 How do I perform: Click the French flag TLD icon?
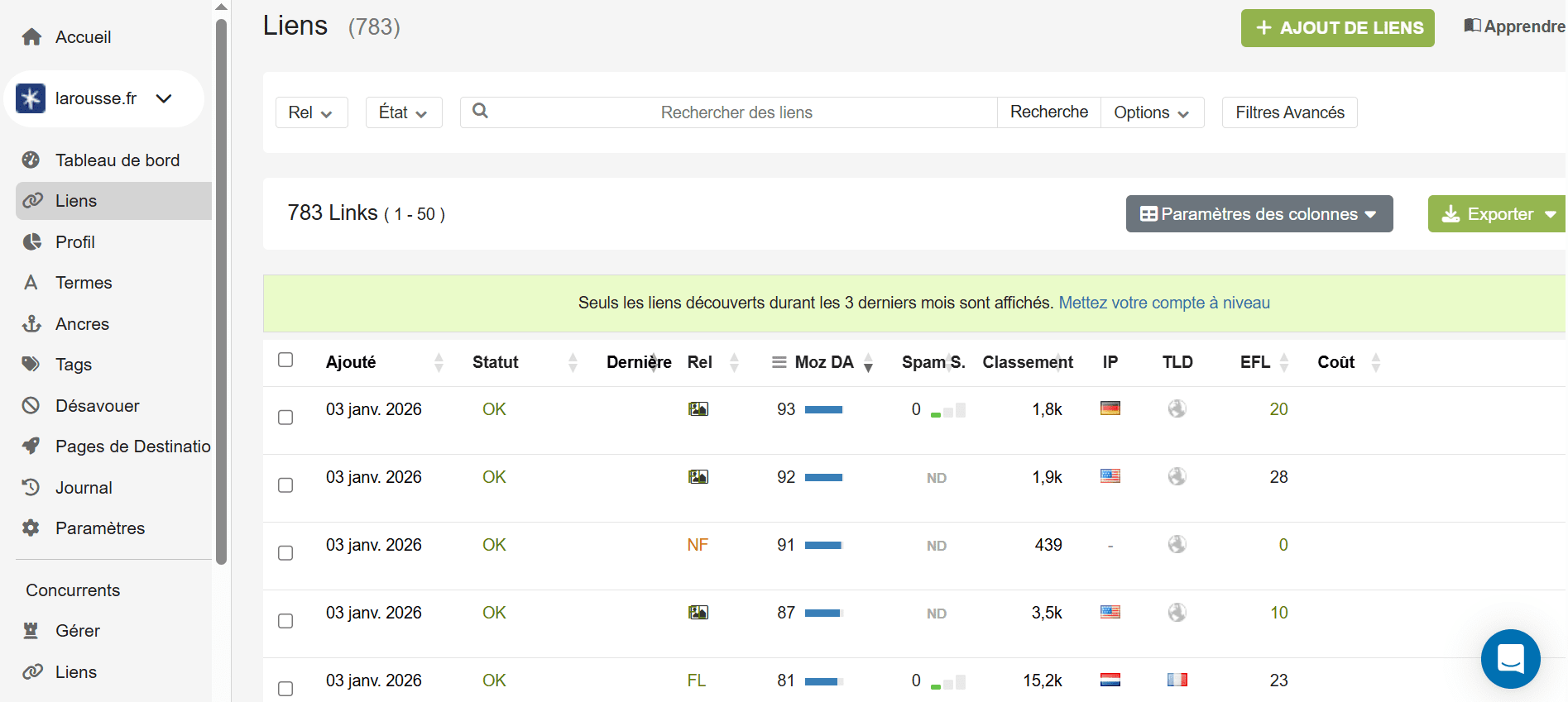1177,680
